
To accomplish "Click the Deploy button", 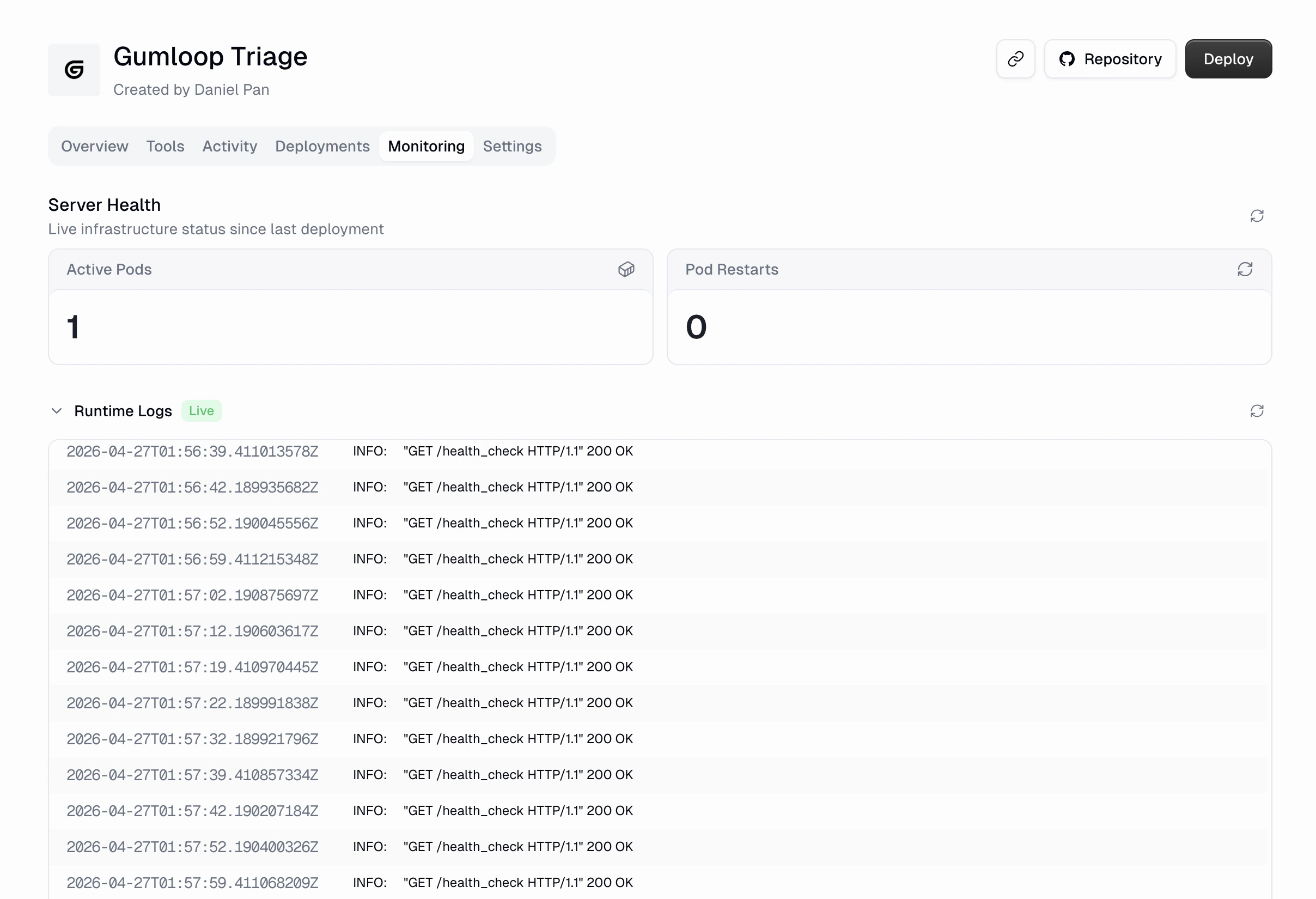I will pyautogui.click(x=1228, y=58).
